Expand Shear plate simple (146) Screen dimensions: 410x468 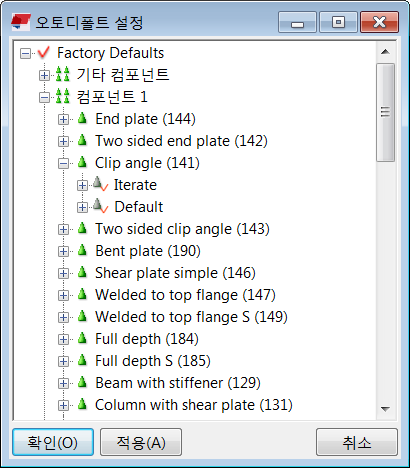(63, 273)
